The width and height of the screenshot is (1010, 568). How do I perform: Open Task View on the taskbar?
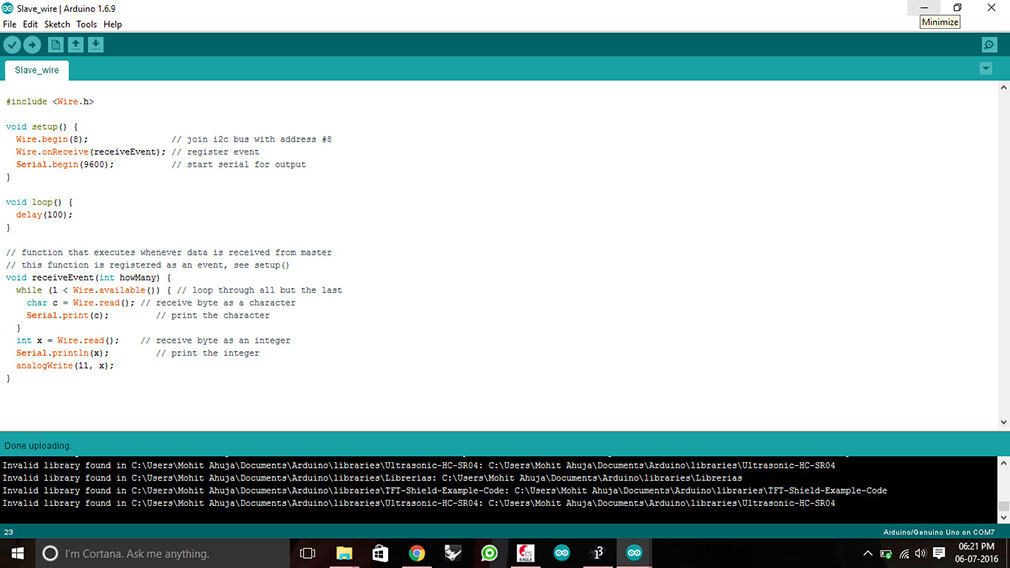click(x=308, y=553)
